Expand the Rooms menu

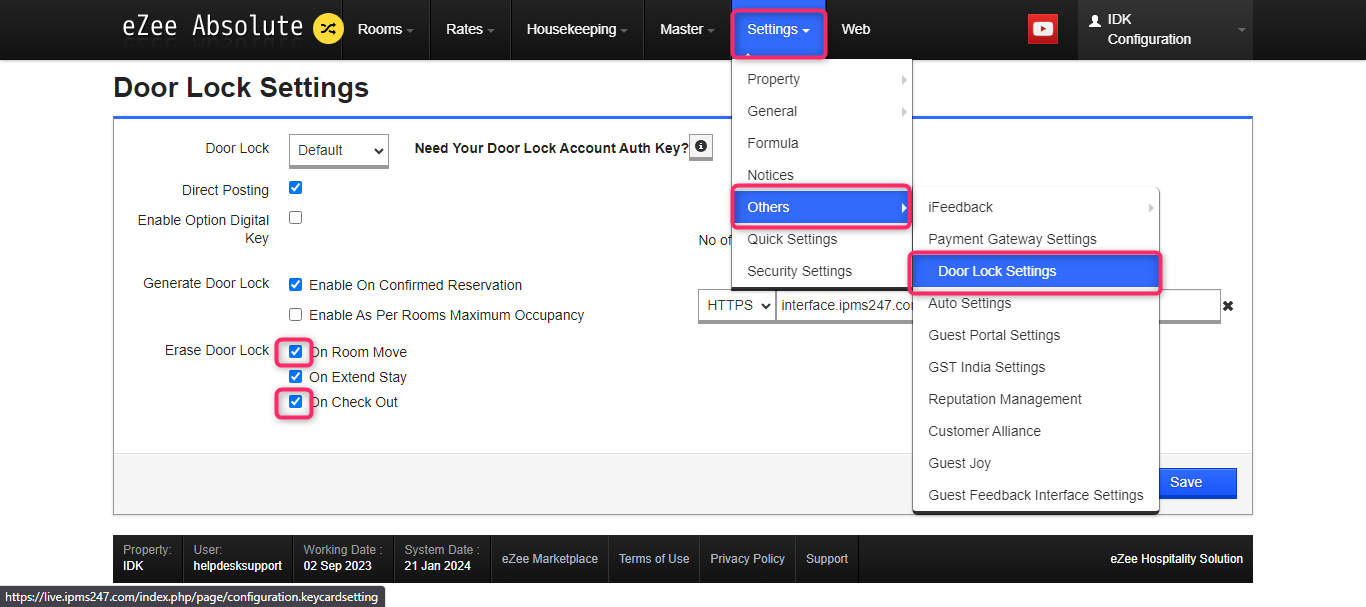coord(385,29)
